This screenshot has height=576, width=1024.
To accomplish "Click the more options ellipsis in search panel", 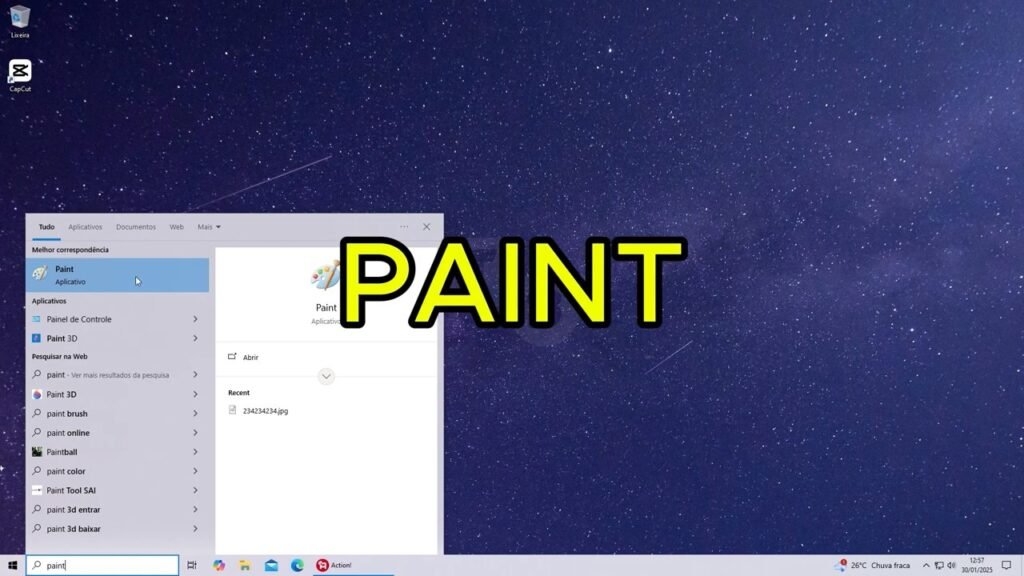I will coord(404,227).
